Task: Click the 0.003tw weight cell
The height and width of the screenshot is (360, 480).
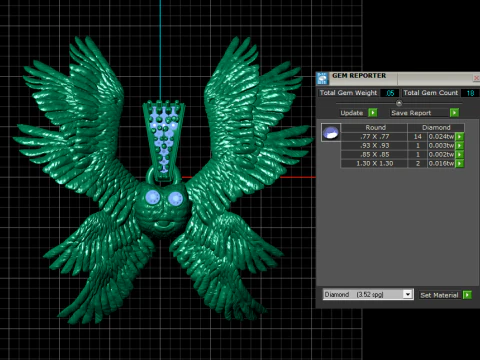Action: pyautogui.click(x=441, y=146)
